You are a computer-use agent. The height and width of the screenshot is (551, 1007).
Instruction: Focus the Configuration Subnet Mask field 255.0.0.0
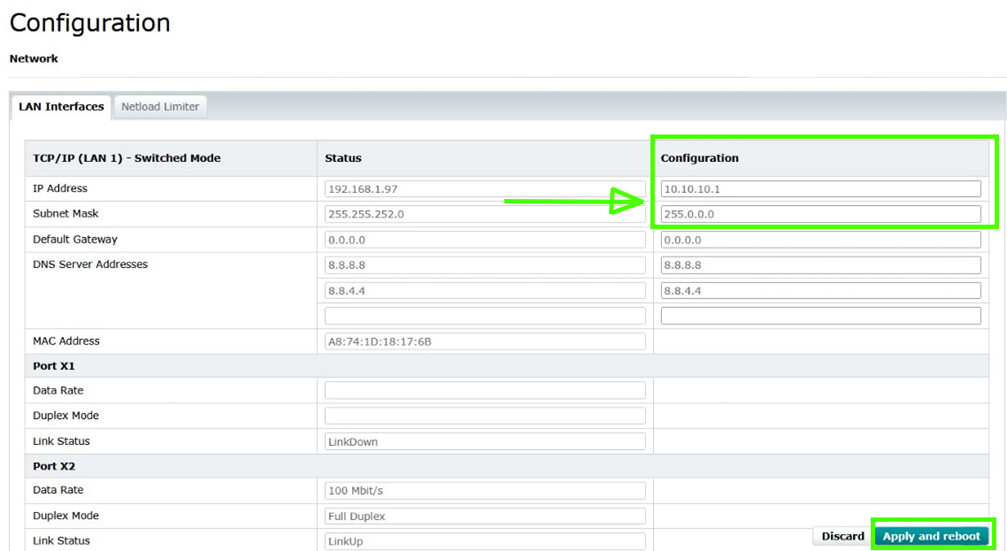tap(820, 214)
